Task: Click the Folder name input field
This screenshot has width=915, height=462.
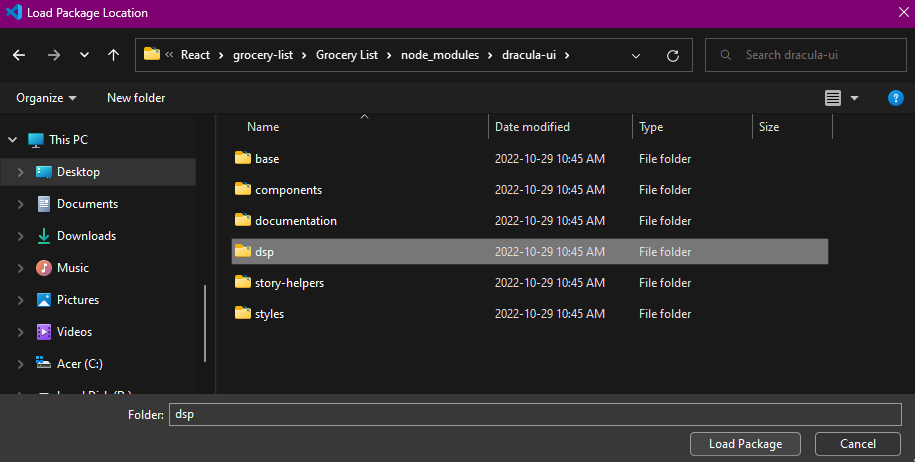Action: coord(535,414)
